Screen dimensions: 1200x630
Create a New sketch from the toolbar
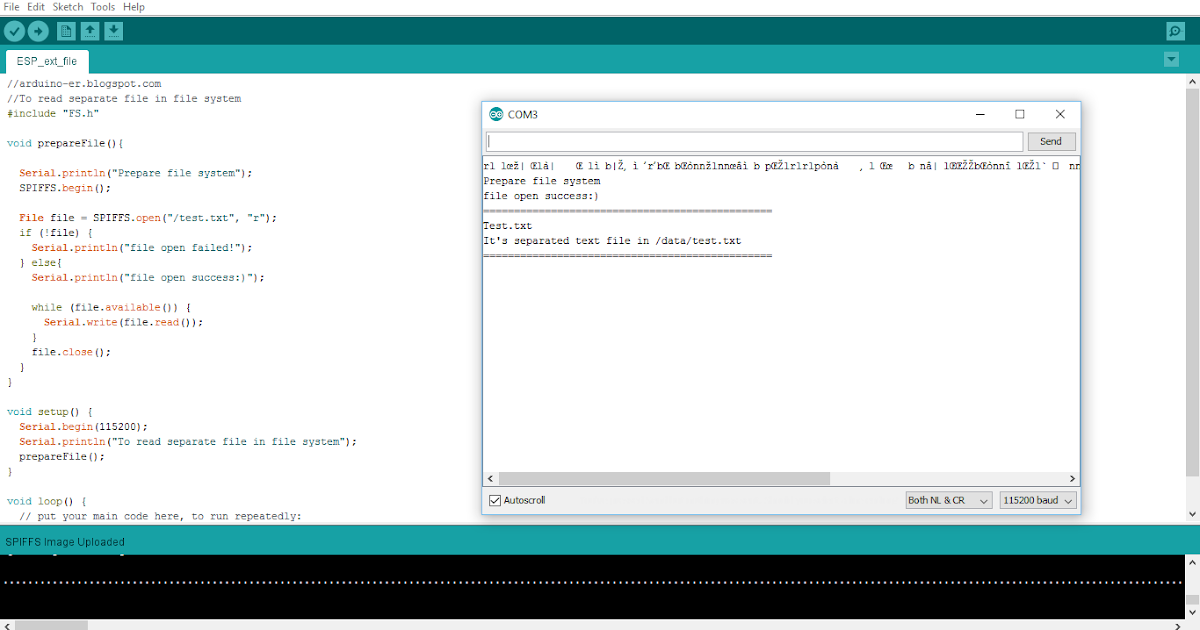tap(65, 31)
